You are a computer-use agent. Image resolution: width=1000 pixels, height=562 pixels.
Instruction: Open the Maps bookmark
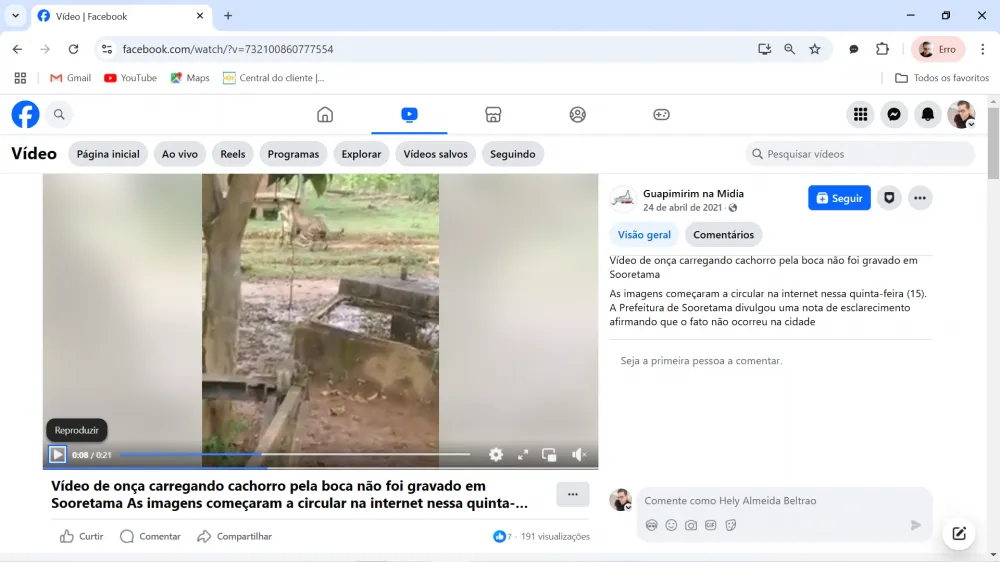(x=189, y=78)
